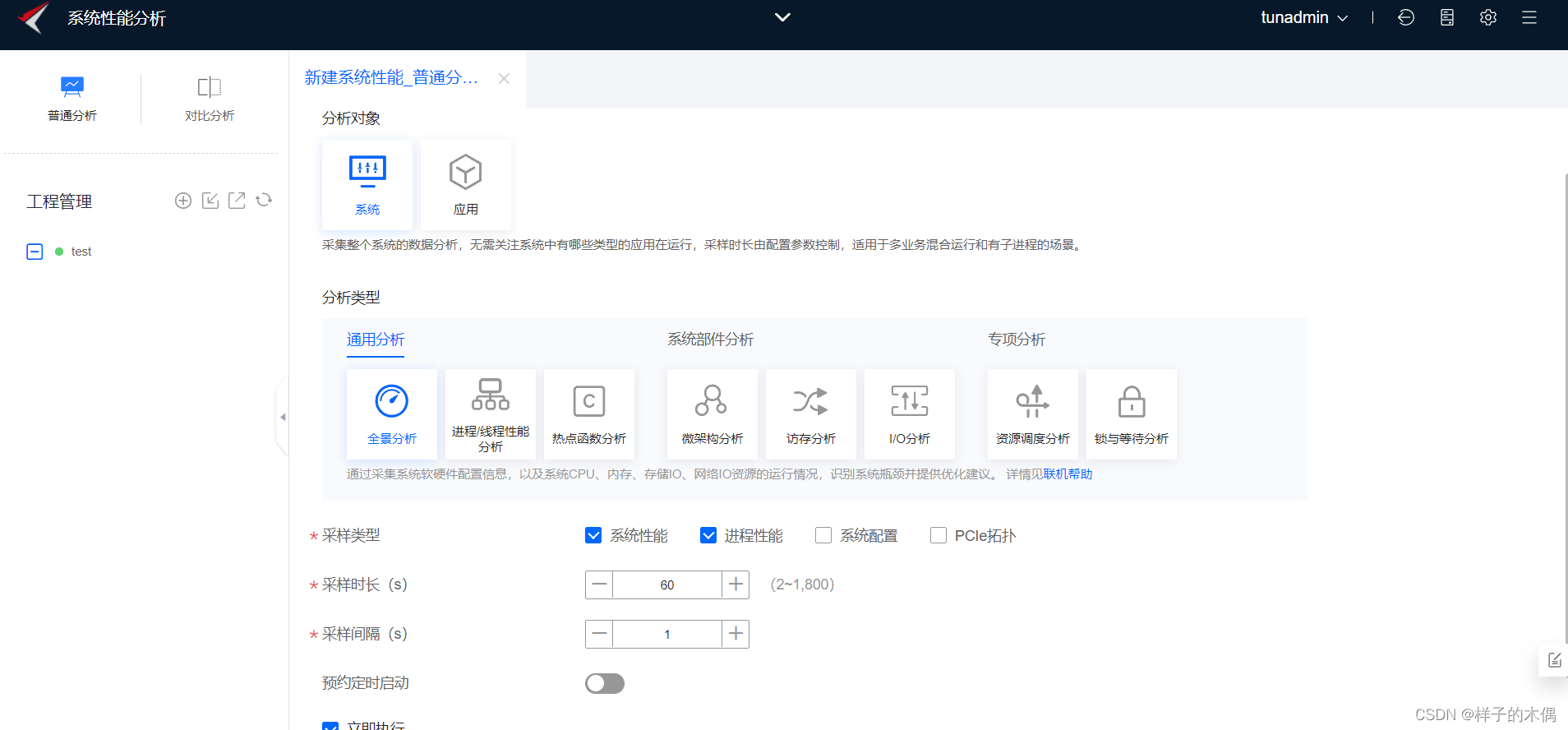Check the 系统配置 checkbox
Screen dimensions: 1568x730
point(823,536)
